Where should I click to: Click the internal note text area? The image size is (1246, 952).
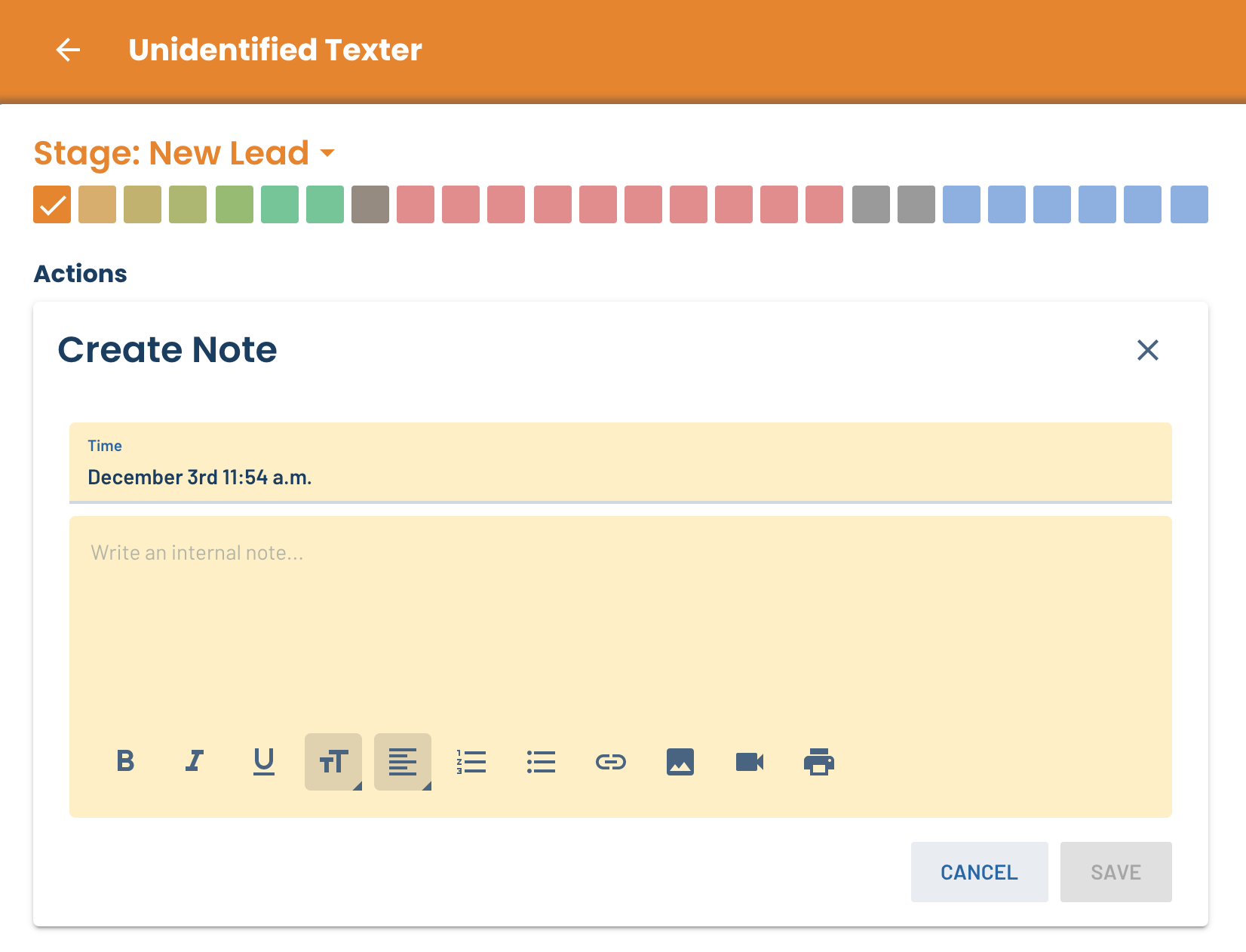(621, 619)
